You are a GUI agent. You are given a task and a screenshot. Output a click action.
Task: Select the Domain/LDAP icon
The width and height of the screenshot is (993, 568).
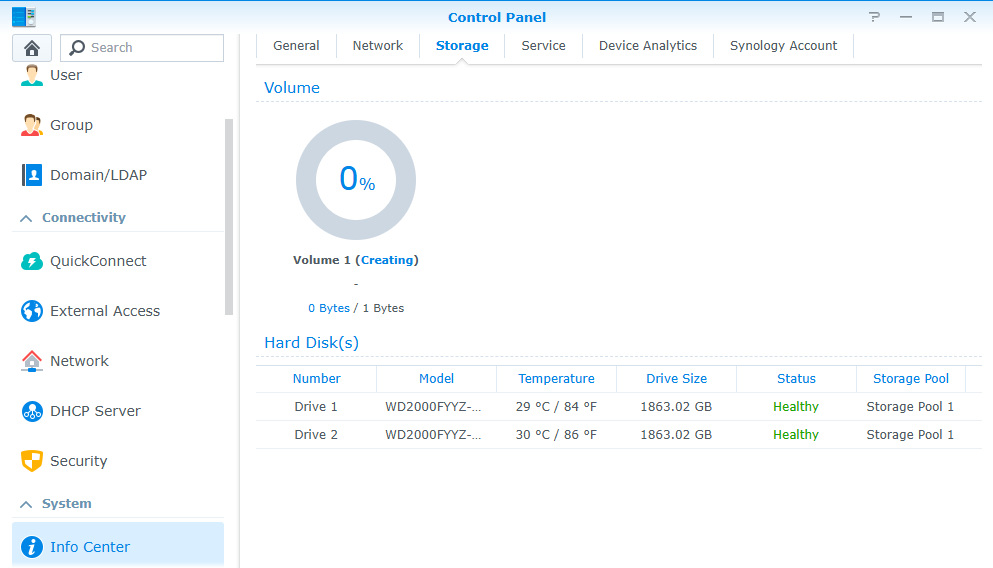pos(32,175)
